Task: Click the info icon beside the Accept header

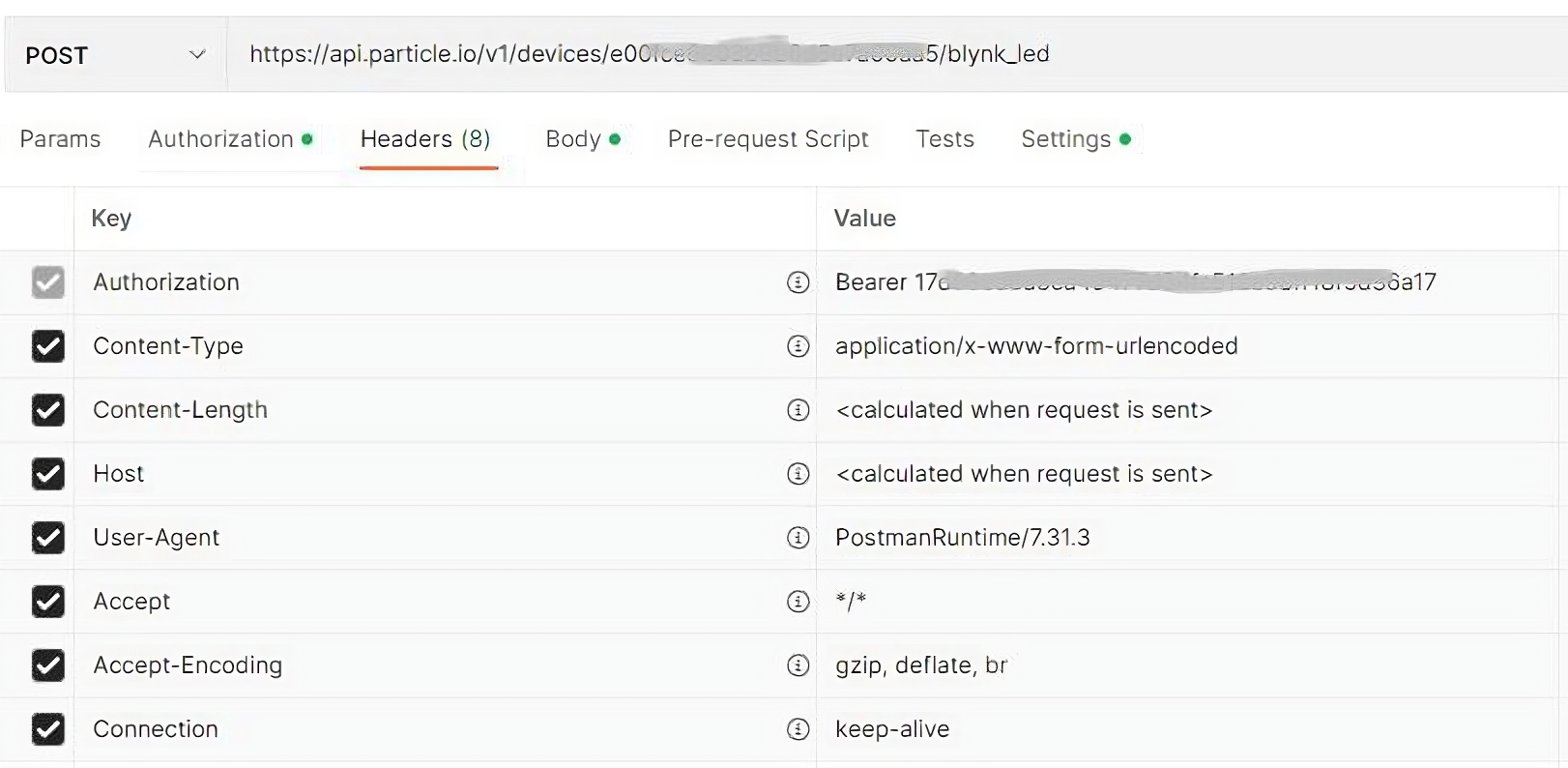Action: click(799, 602)
